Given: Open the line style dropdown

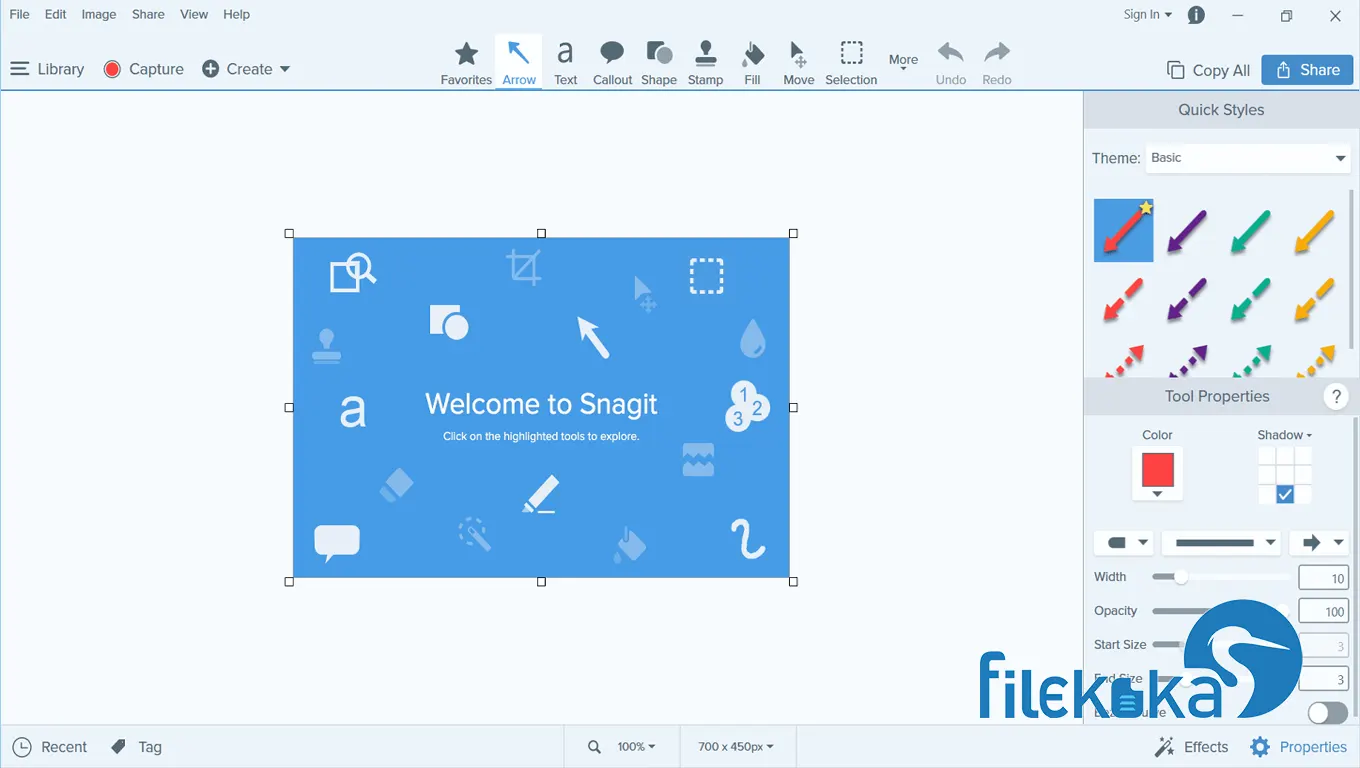Looking at the screenshot, I should (1221, 543).
